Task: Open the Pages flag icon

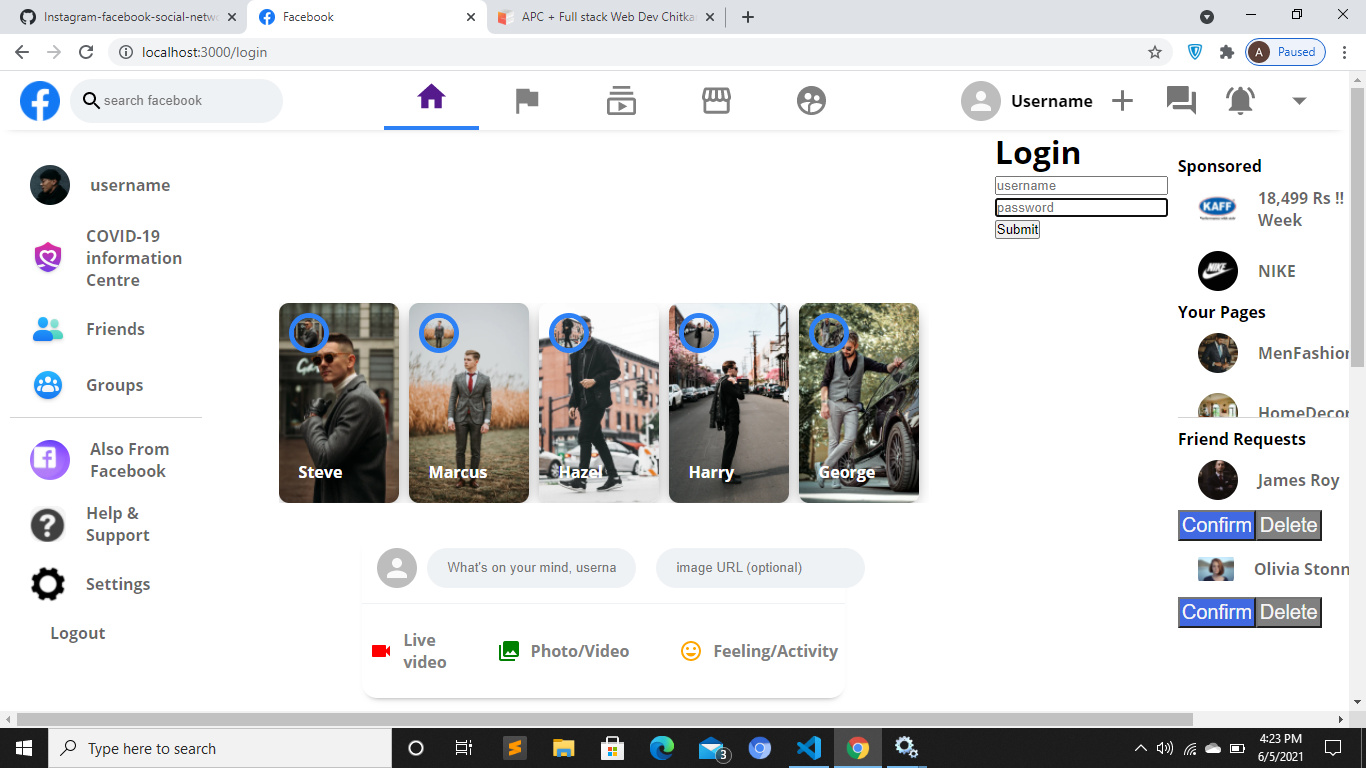Action: (526, 101)
